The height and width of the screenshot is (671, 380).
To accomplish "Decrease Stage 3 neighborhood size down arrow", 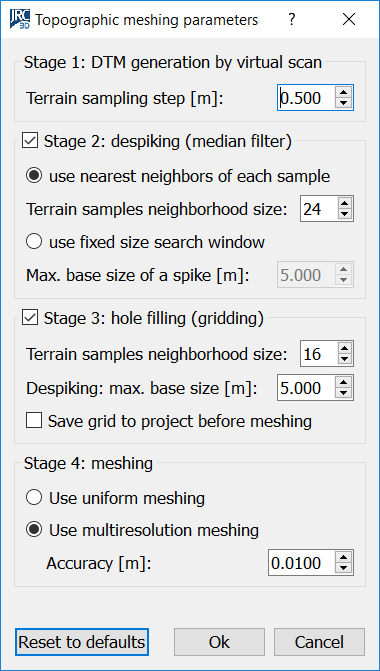I will click(344, 359).
